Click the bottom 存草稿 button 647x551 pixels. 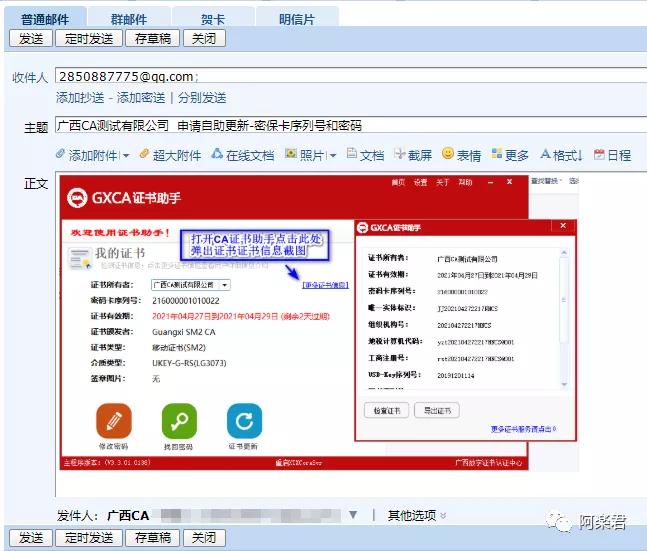(153, 537)
